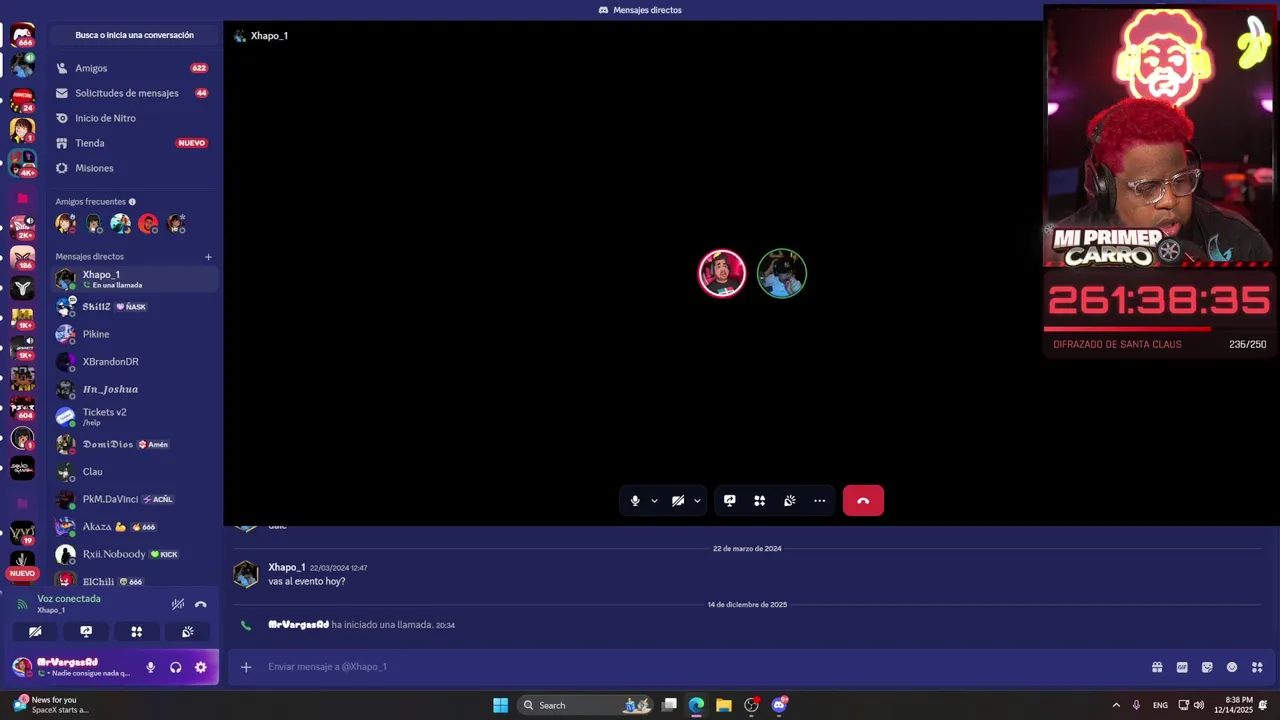Open sticker picker
The image size is (1280, 720).
(x=1207, y=667)
